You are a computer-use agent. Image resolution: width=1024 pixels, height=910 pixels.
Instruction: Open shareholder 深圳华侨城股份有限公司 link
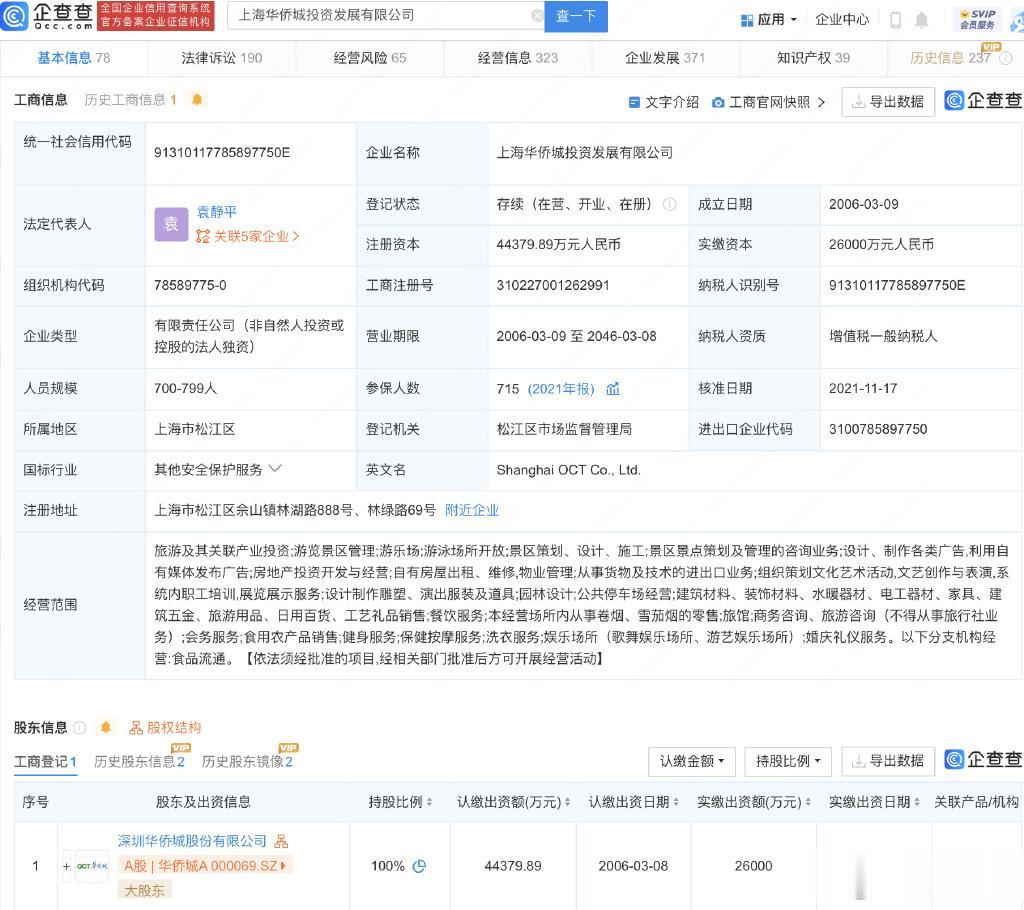click(x=192, y=841)
